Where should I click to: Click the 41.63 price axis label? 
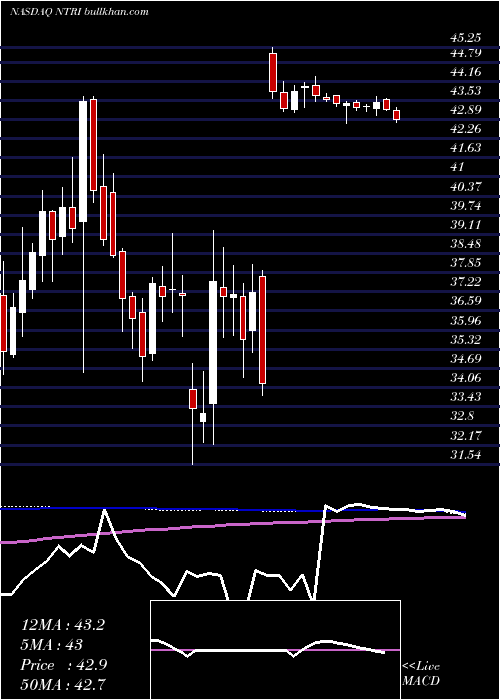[466, 148]
